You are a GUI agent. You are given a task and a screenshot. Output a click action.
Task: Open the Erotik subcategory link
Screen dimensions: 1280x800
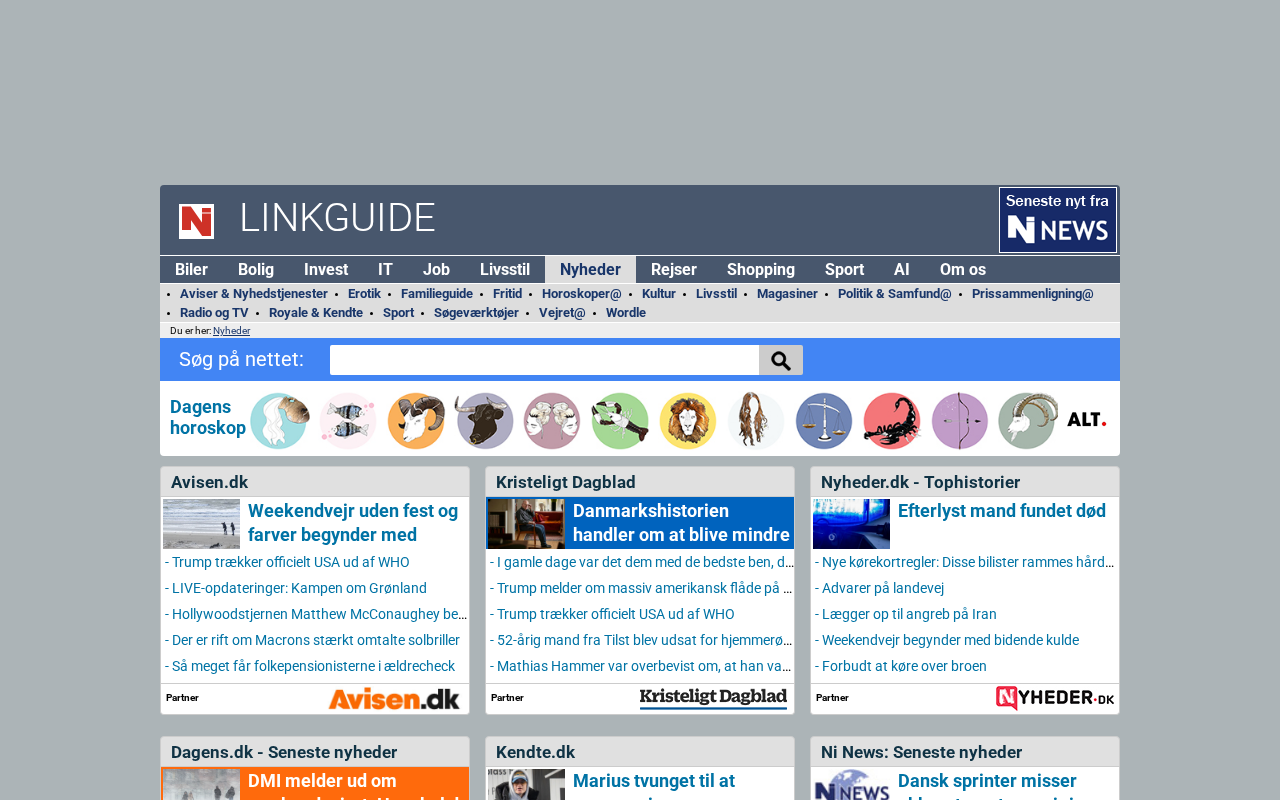point(364,294)
